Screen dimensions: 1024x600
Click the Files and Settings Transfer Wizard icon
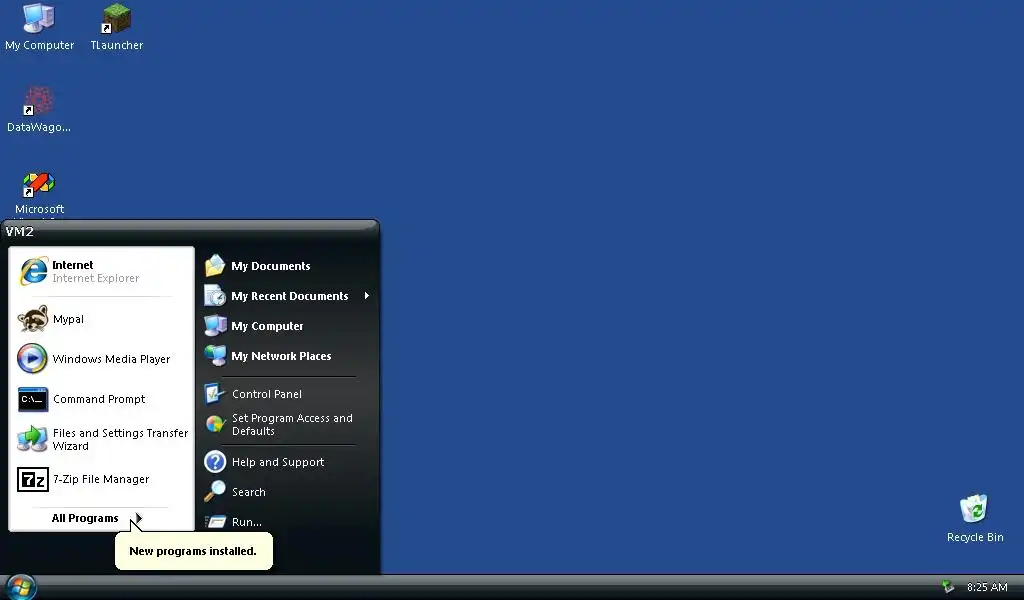(33, 439)
